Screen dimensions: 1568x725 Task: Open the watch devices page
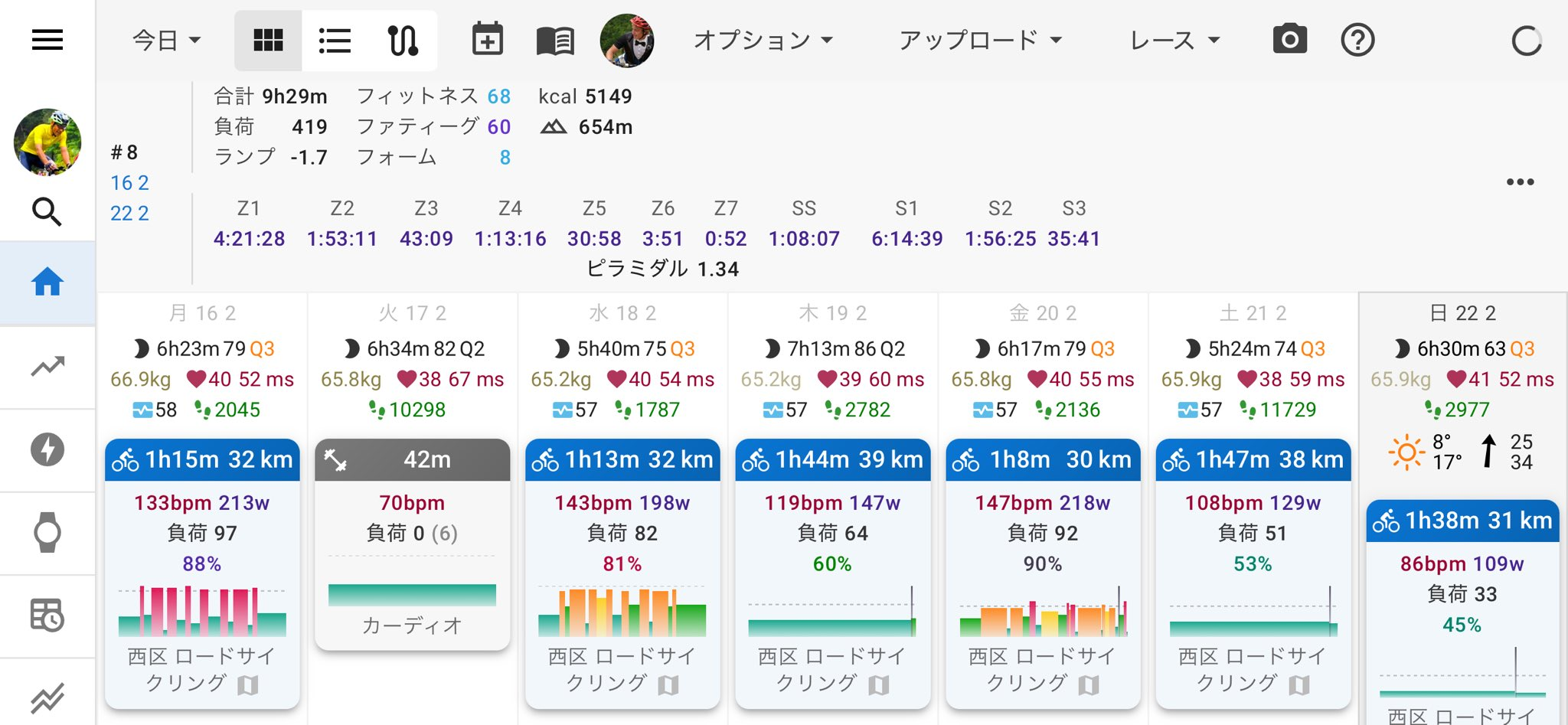pyautogui.click(x=47, y=532)
